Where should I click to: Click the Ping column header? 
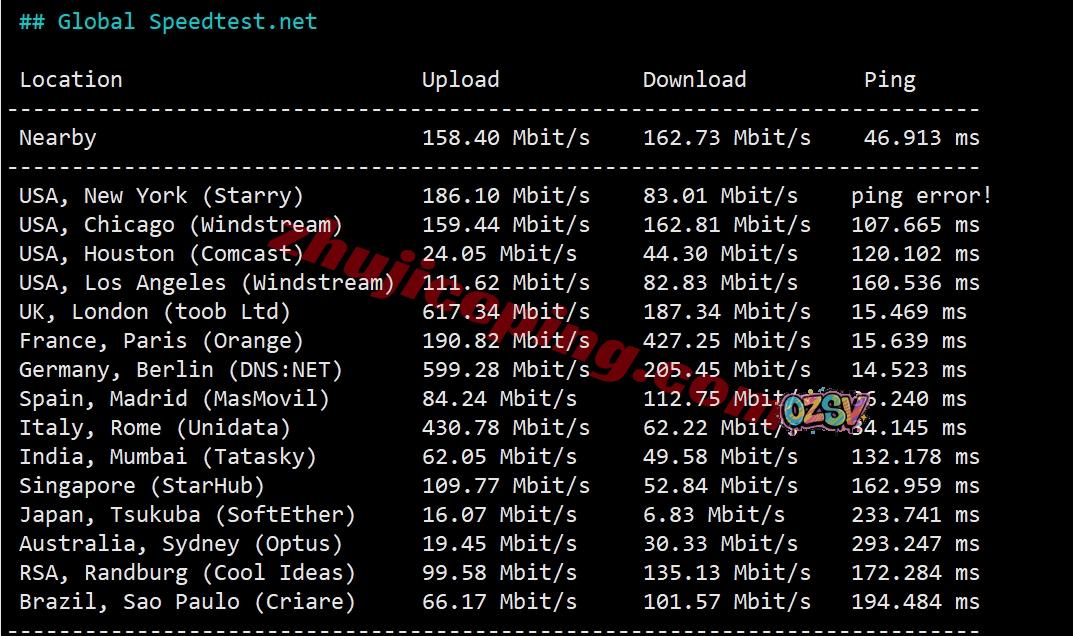[x=890, y=81]
